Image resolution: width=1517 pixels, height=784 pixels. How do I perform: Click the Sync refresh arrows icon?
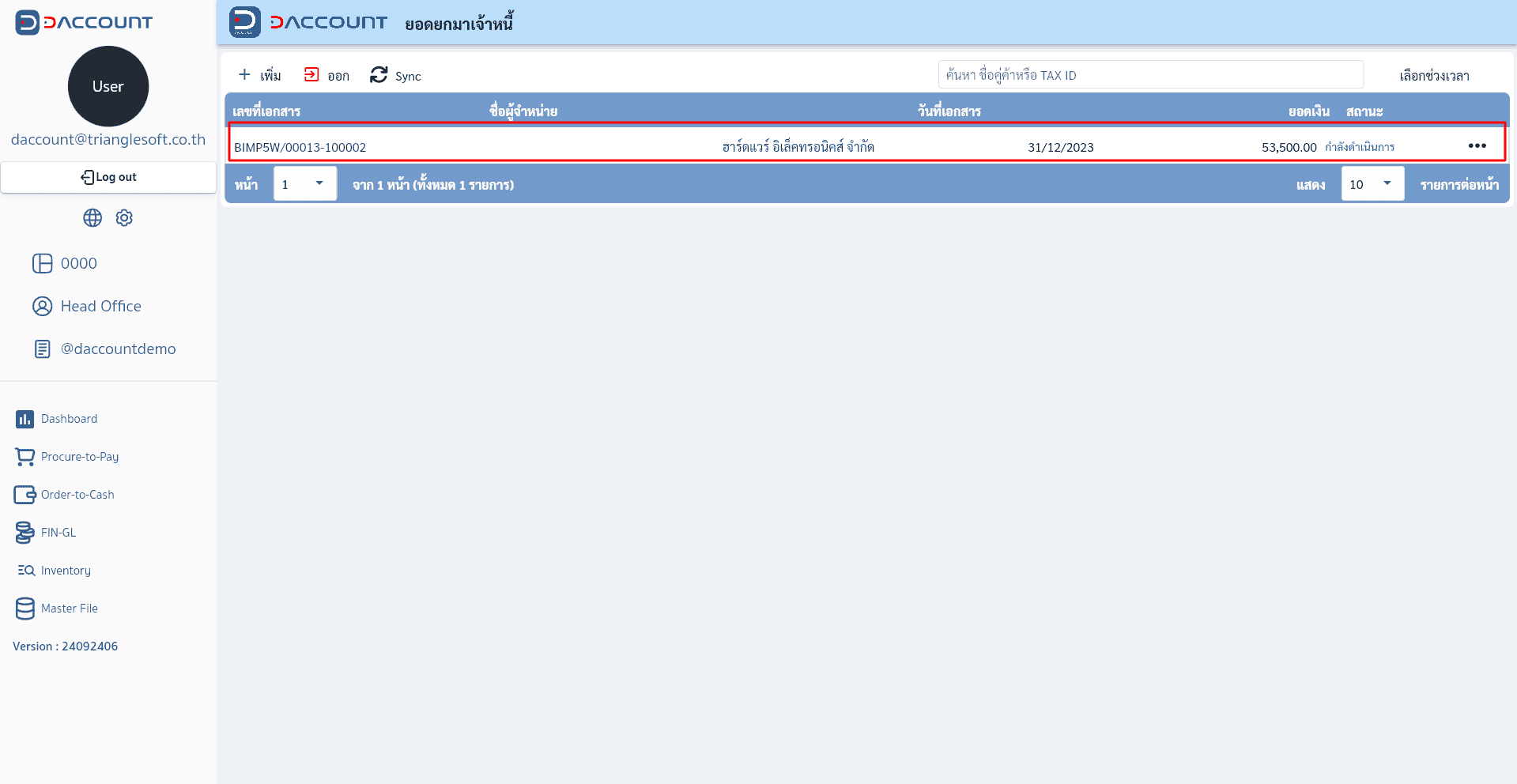(379, 74)
